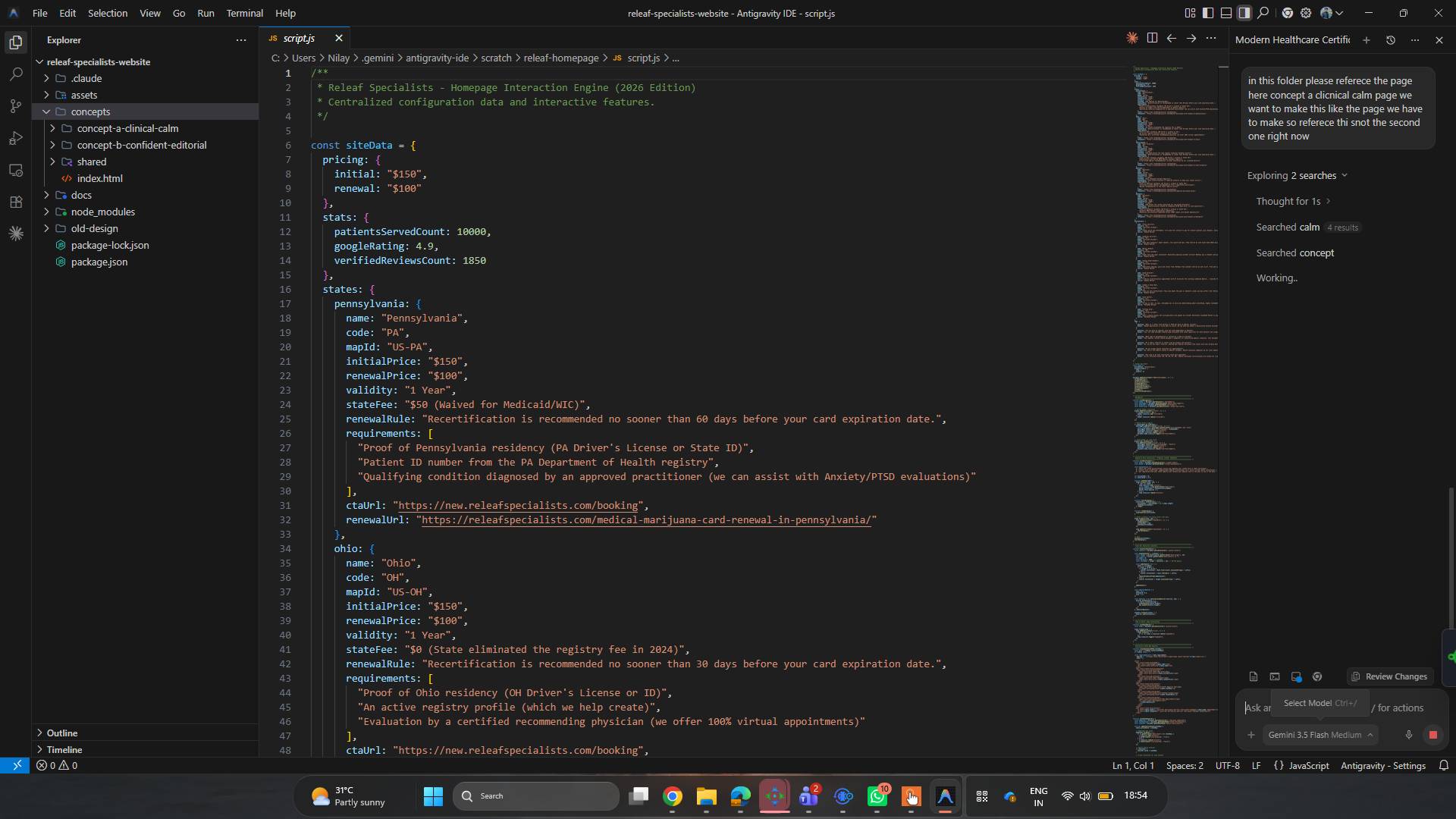Viewport: 1456px width, 819px height.
Task: Click the split editor right icon
Action: click(1152, 38)
